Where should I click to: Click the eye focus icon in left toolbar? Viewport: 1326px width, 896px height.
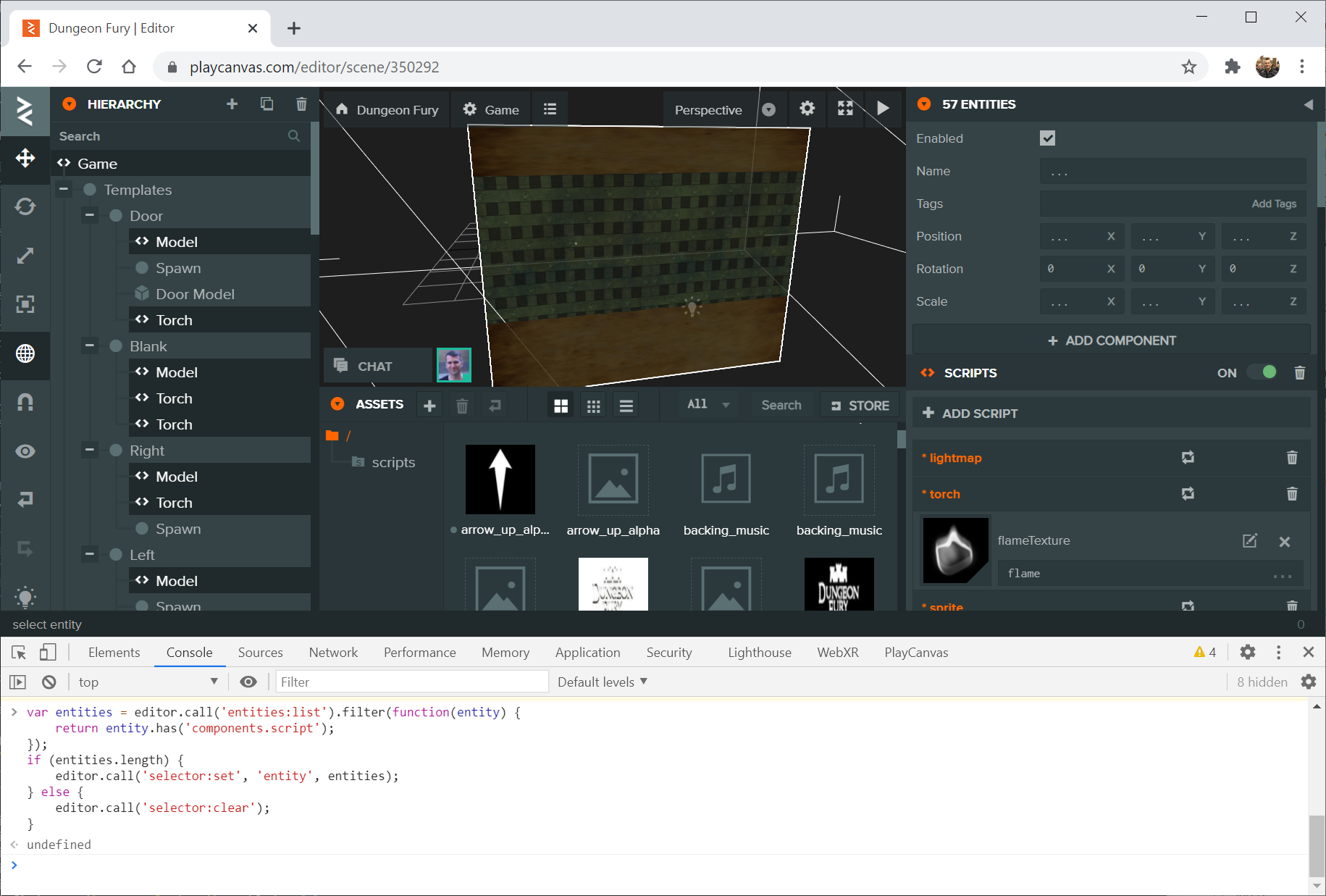pyautogui.click(x=25, y=451)
